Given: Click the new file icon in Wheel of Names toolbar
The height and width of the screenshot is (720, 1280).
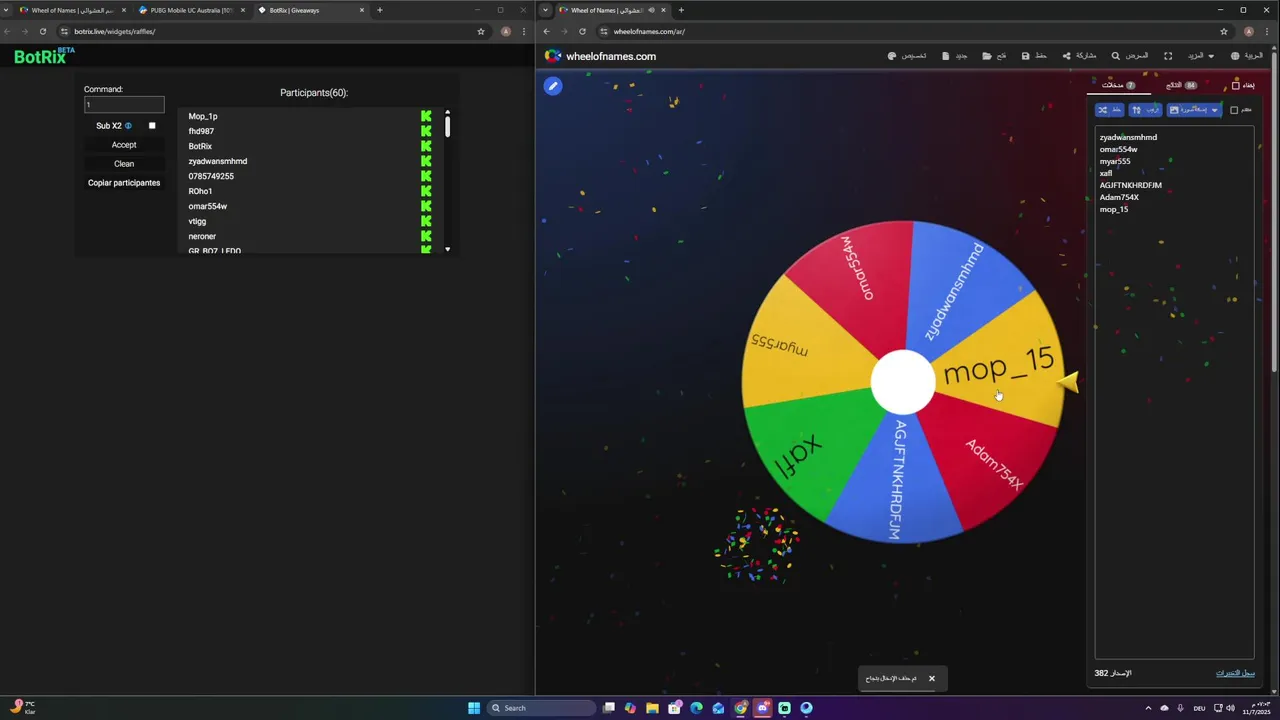Looking at the screenshot, I should click(x=946, y=56).
